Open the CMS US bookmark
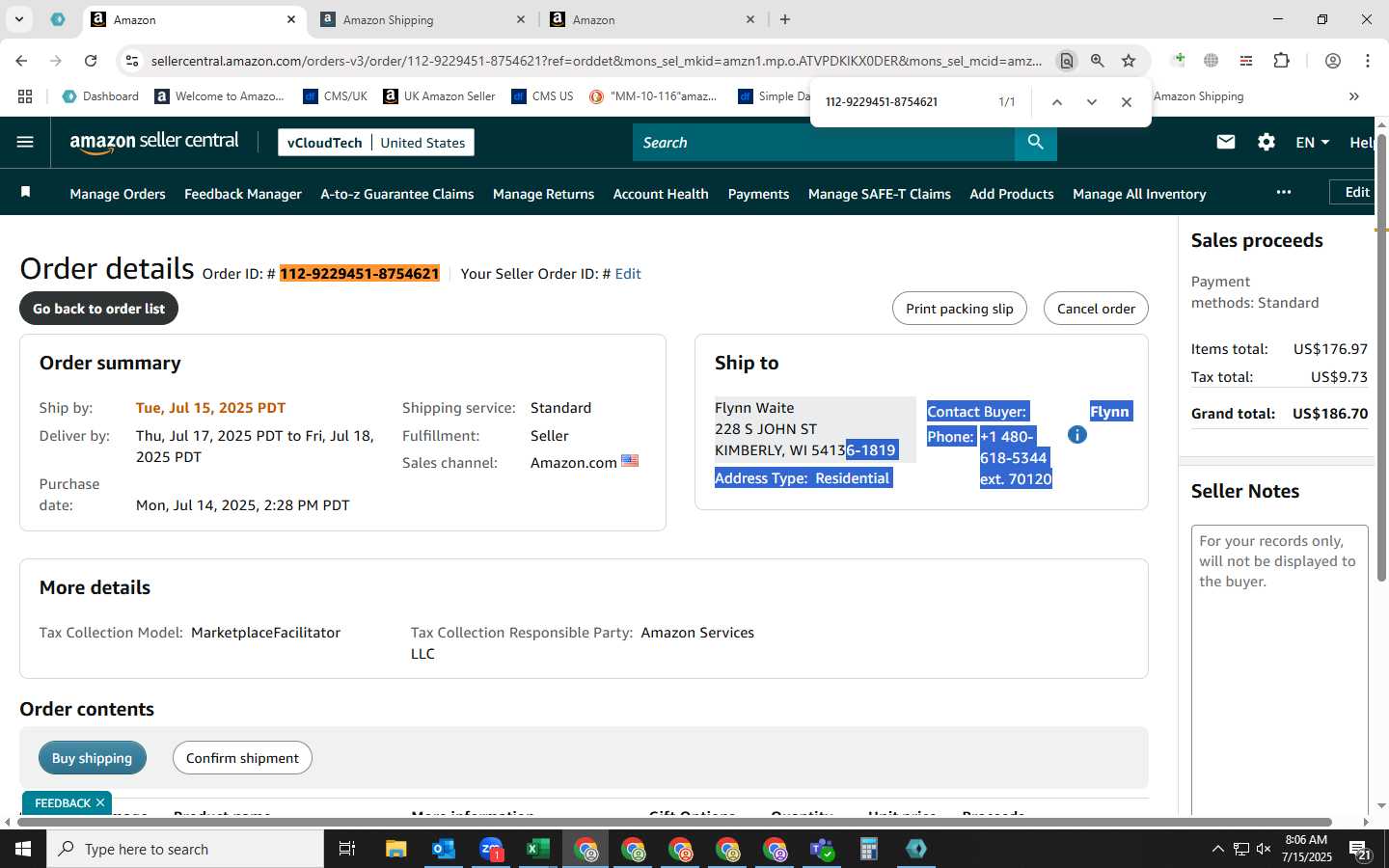1389x868 pixels. click(542, 96)
